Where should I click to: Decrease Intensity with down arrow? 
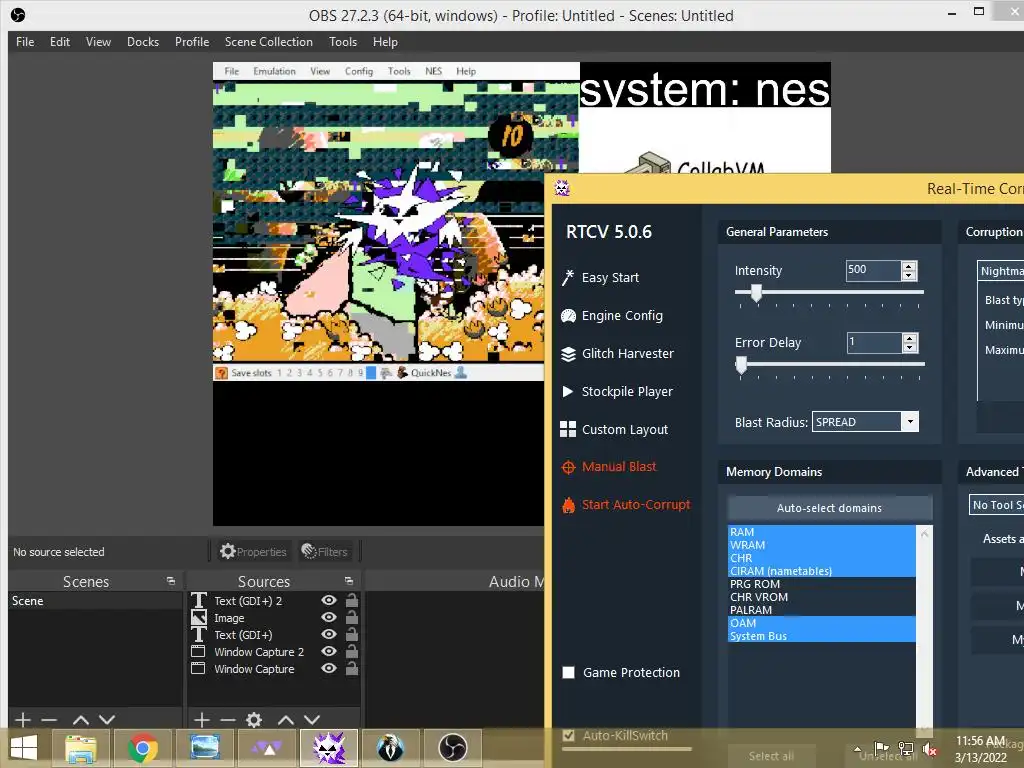(x=909, y=275)
